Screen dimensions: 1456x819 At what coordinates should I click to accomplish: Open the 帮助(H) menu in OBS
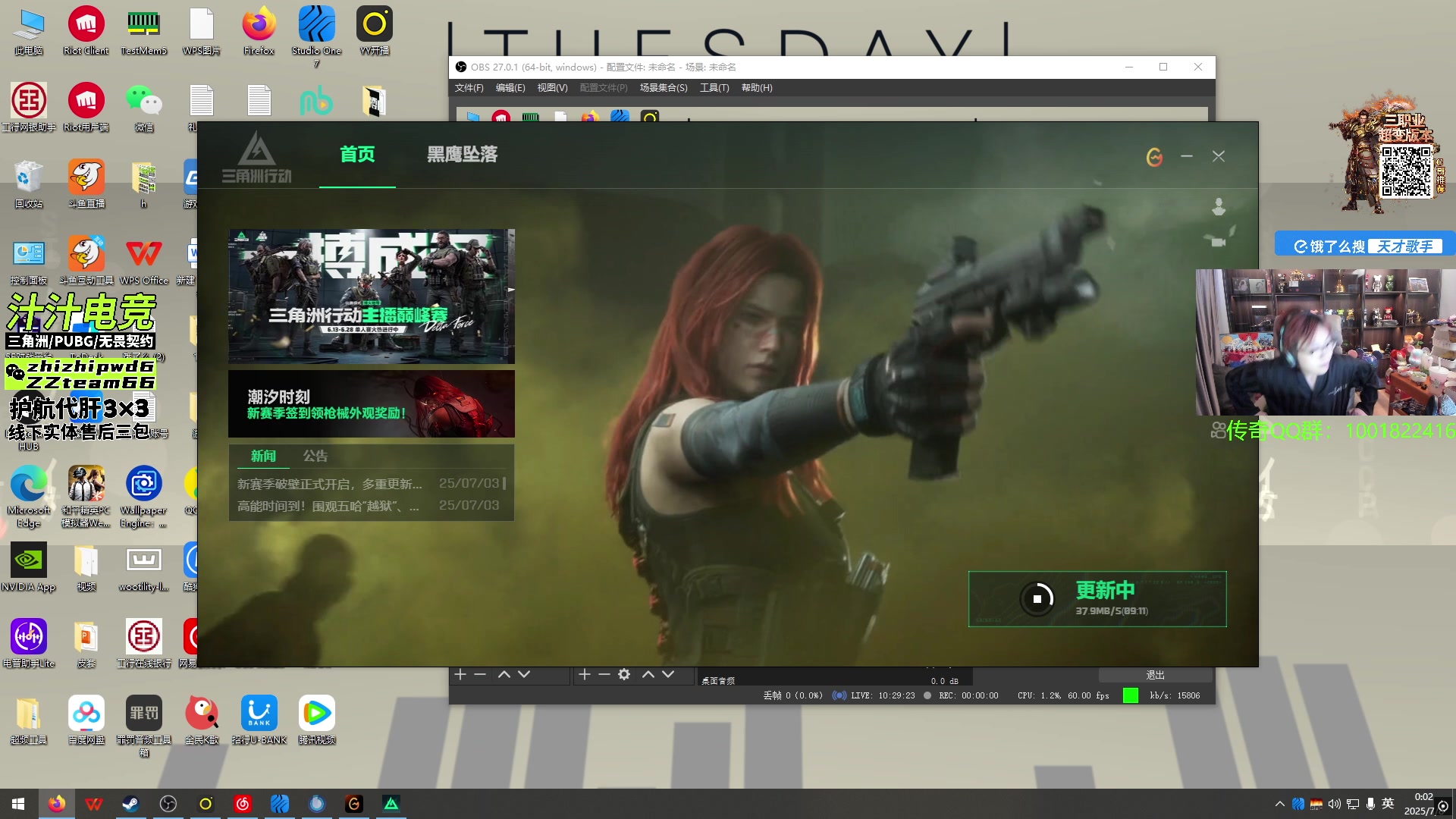(x=757, y=88)
